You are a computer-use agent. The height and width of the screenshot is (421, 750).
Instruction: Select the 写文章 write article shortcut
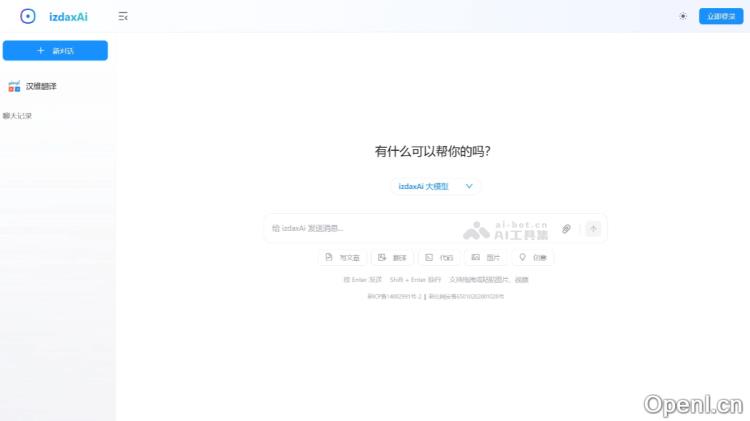[343, 257]
